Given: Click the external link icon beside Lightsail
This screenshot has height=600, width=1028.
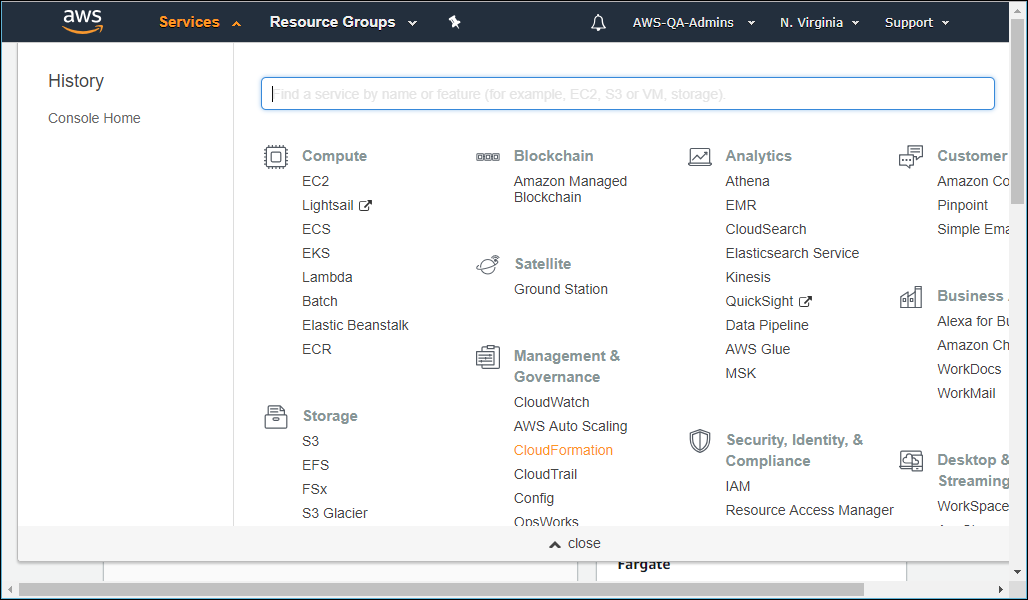Looking at the screenshot, I should 365,206.
